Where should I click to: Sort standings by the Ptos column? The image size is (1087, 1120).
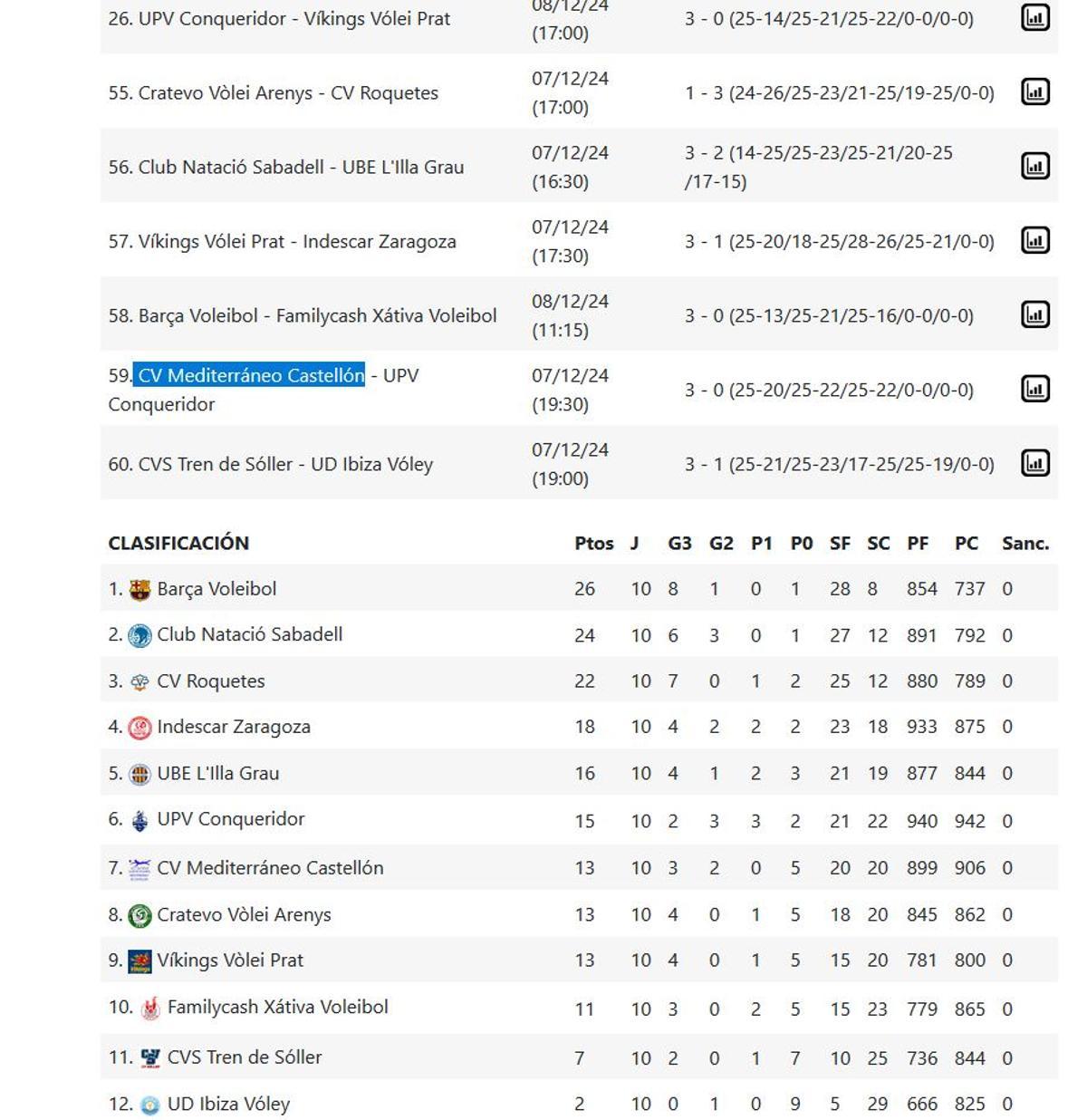coord(592,543)
